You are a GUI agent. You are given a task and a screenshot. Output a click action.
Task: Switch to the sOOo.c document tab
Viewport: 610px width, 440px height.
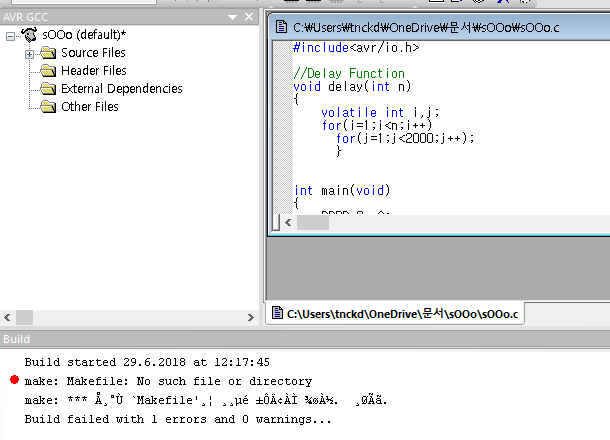[x=400, y=314]
